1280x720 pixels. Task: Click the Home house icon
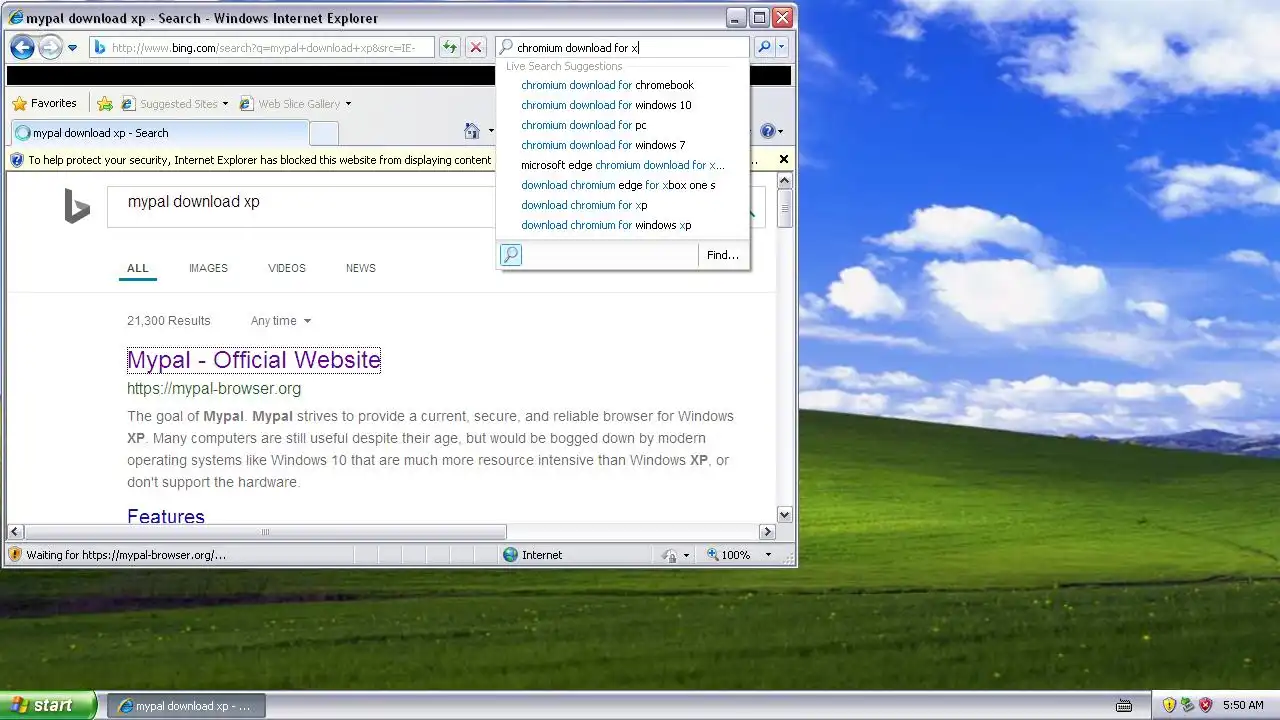472,131
